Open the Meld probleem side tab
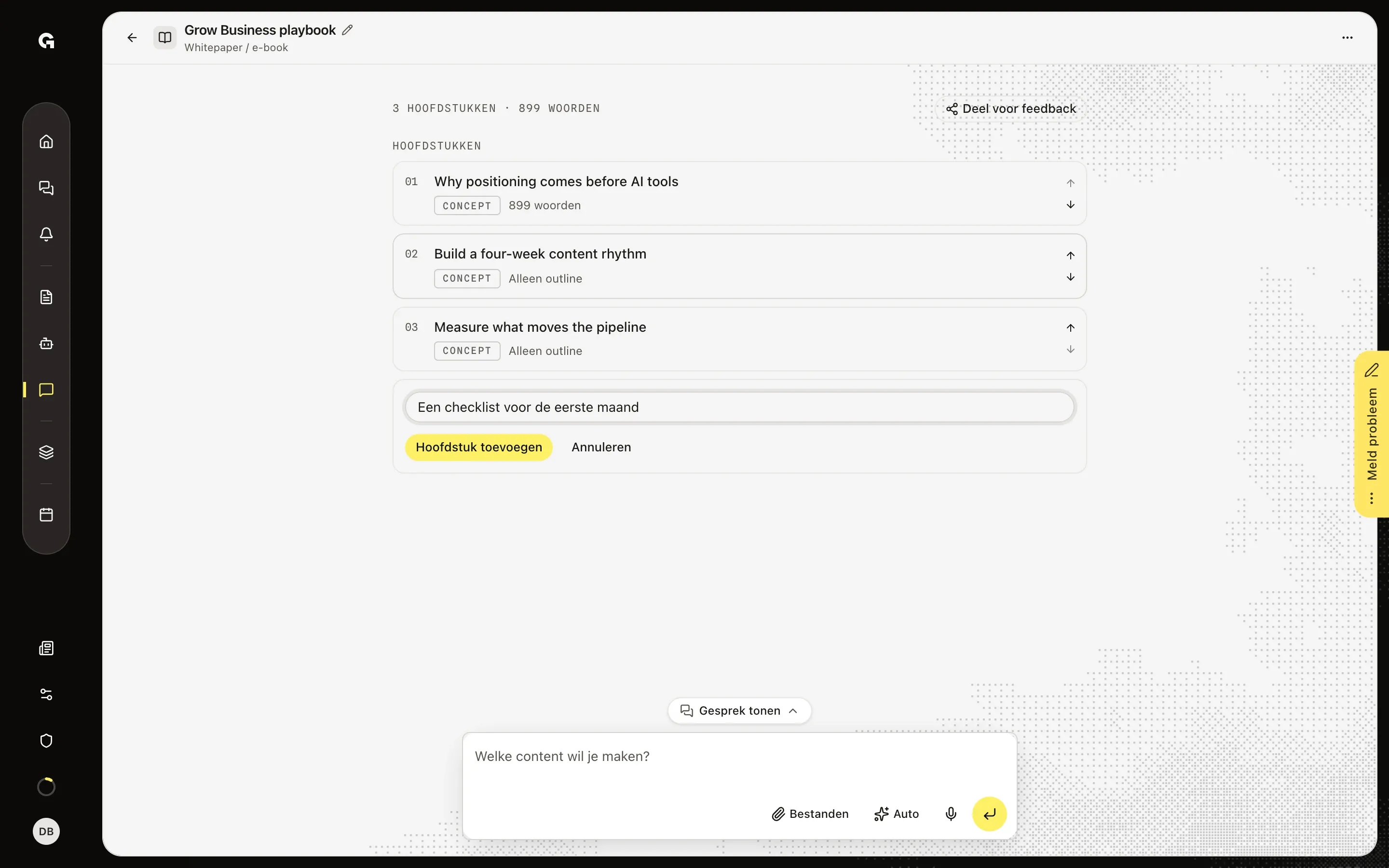Screen dimensions: 1389x868 click(1372, 434)
